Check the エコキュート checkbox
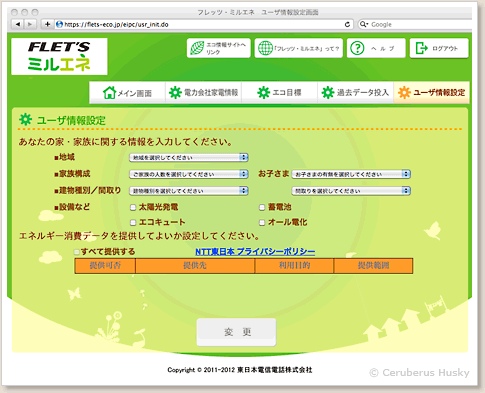This screenshot has height=393, width=485. click(x=133, y=222)
